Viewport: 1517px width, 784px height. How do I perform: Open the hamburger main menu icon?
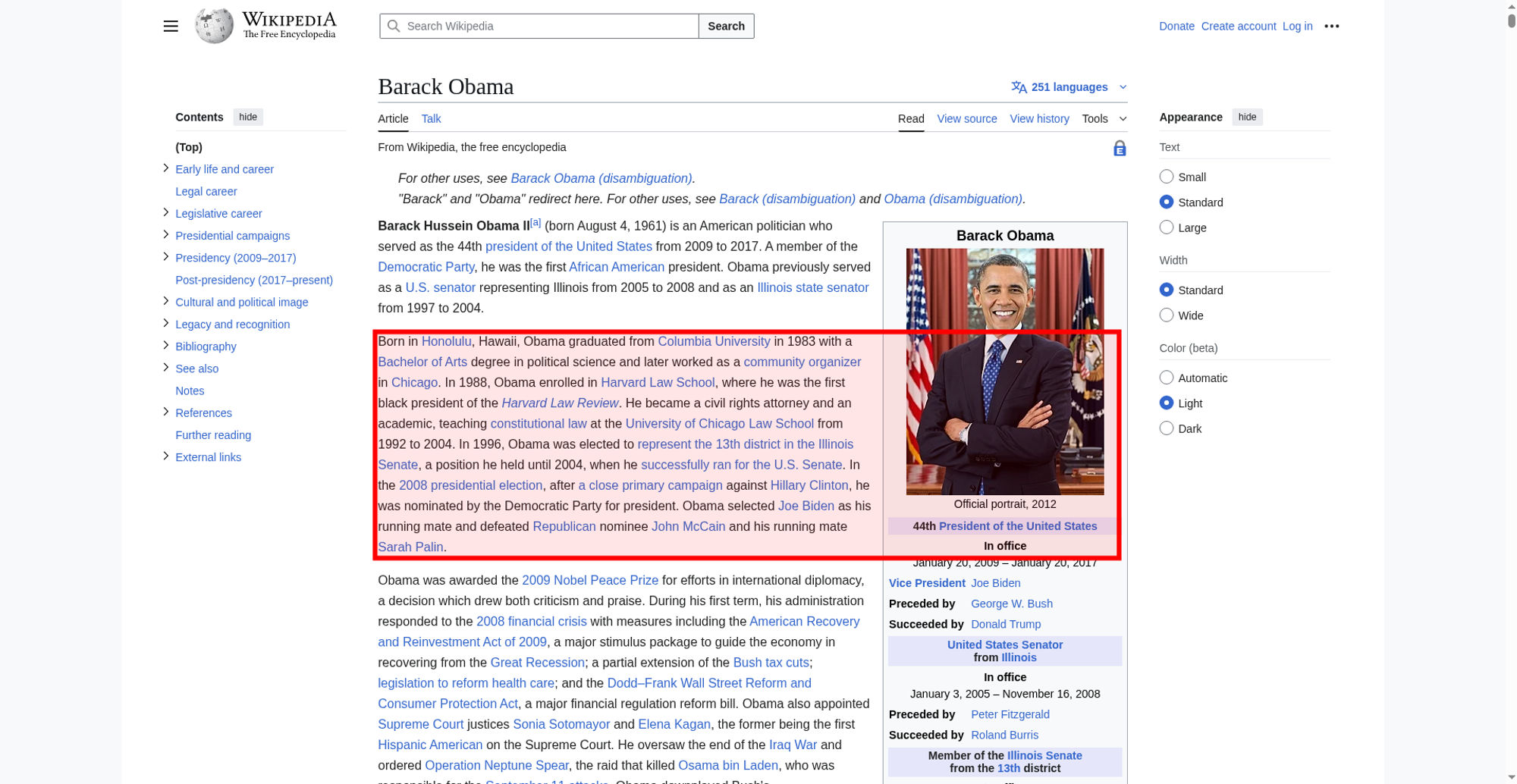click(171, 27)
